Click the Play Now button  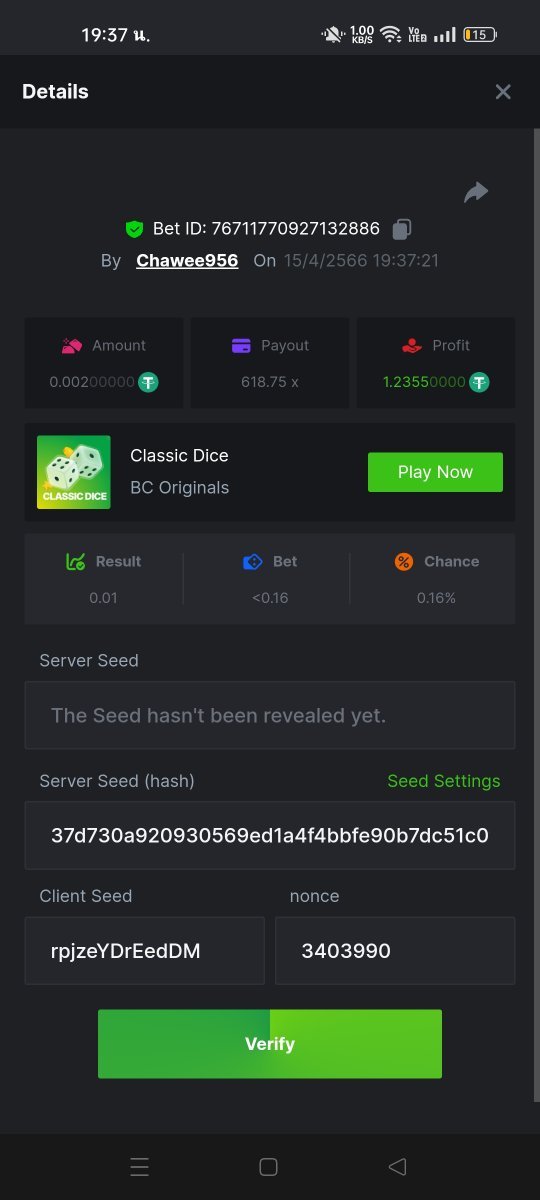coord(435,472)
